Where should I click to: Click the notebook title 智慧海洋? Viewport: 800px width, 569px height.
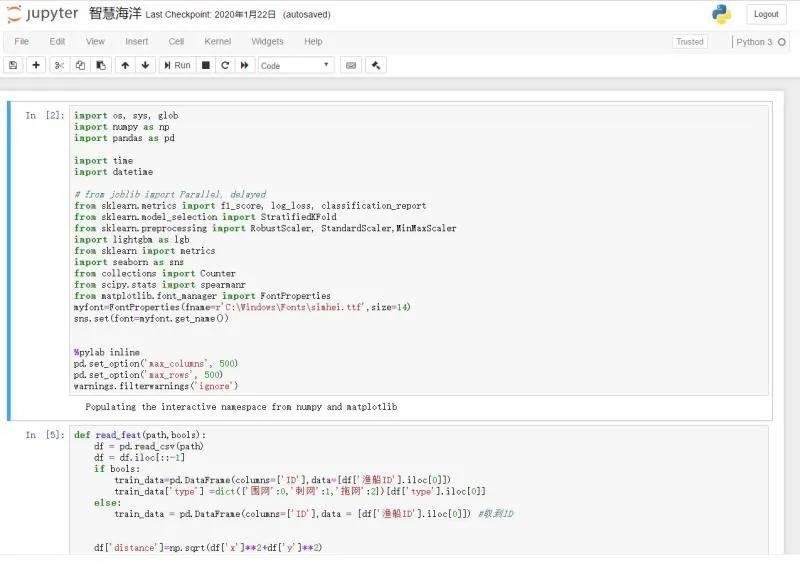[114, 14]
